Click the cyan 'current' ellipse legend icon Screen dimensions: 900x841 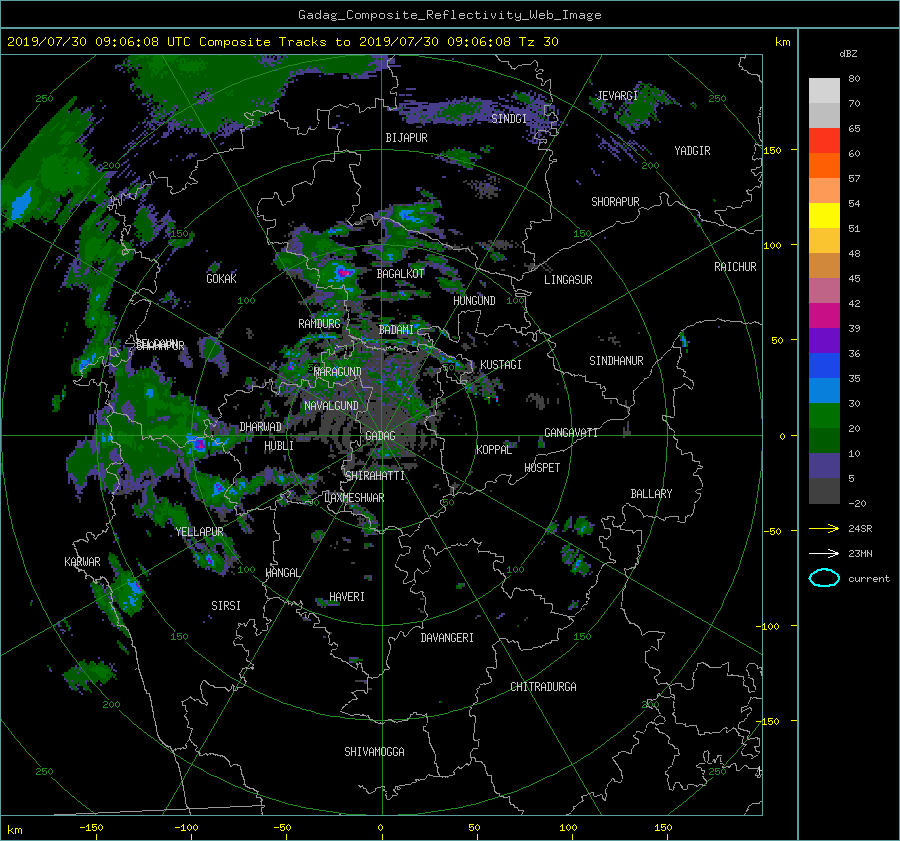[x=824, y=578]
